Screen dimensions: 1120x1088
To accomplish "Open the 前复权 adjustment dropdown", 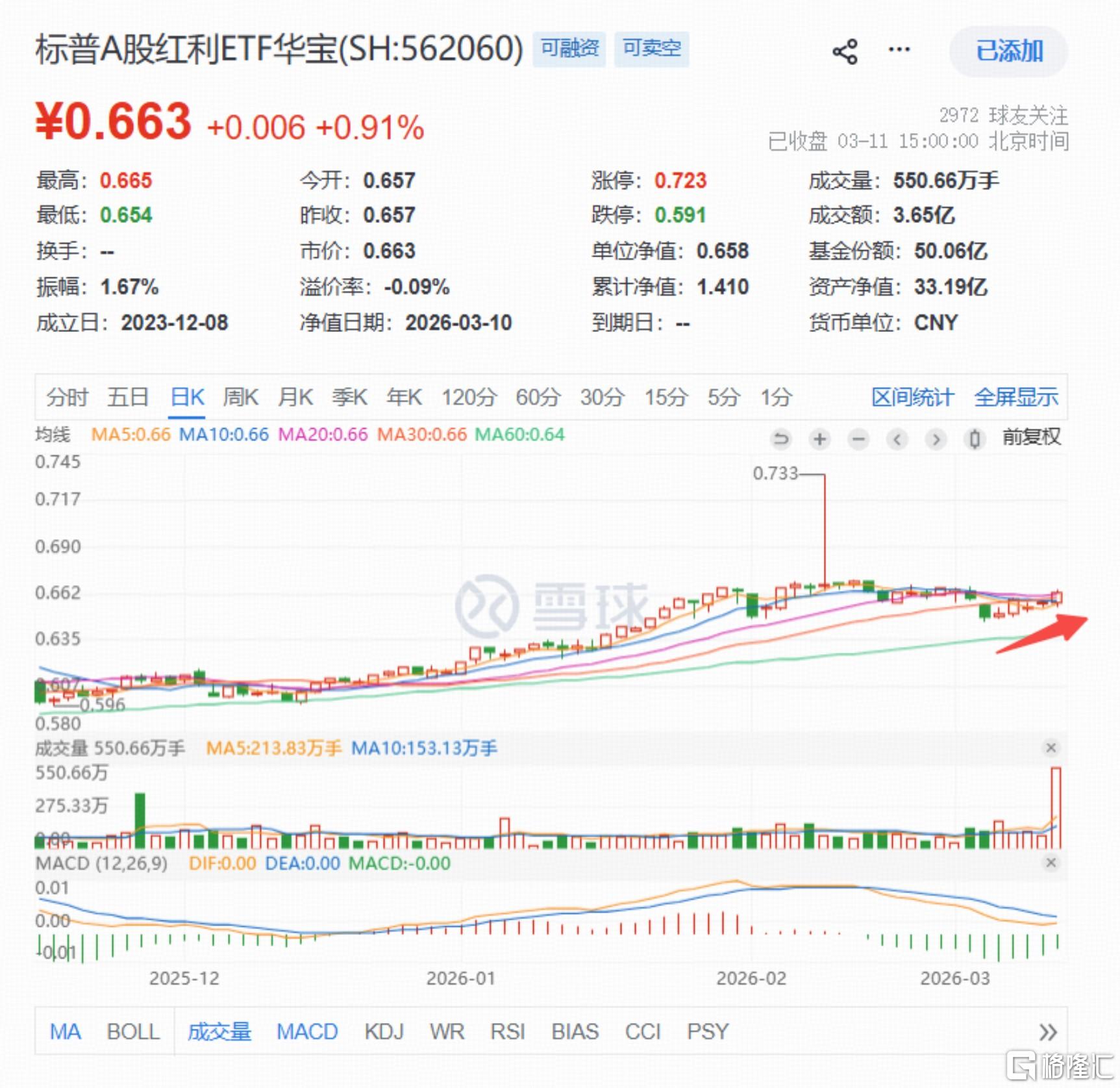I will tap(1031, 437).
